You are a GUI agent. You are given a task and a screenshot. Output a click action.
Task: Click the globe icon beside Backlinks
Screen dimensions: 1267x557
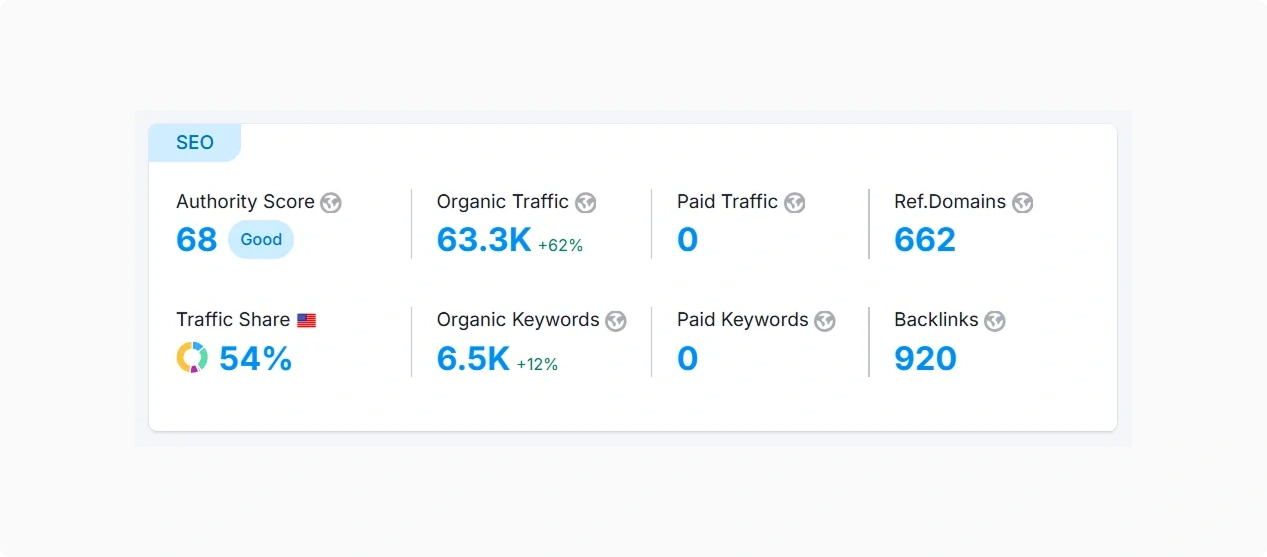point(995,321)
